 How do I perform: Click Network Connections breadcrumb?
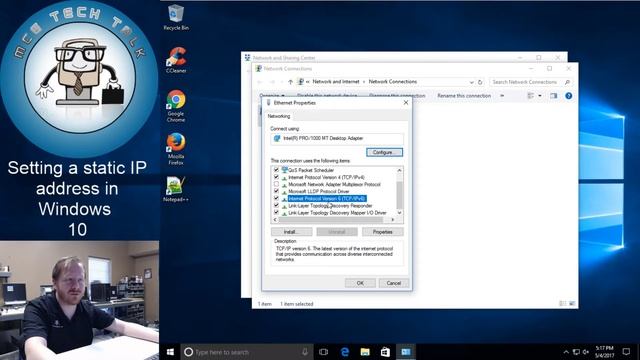393,82
